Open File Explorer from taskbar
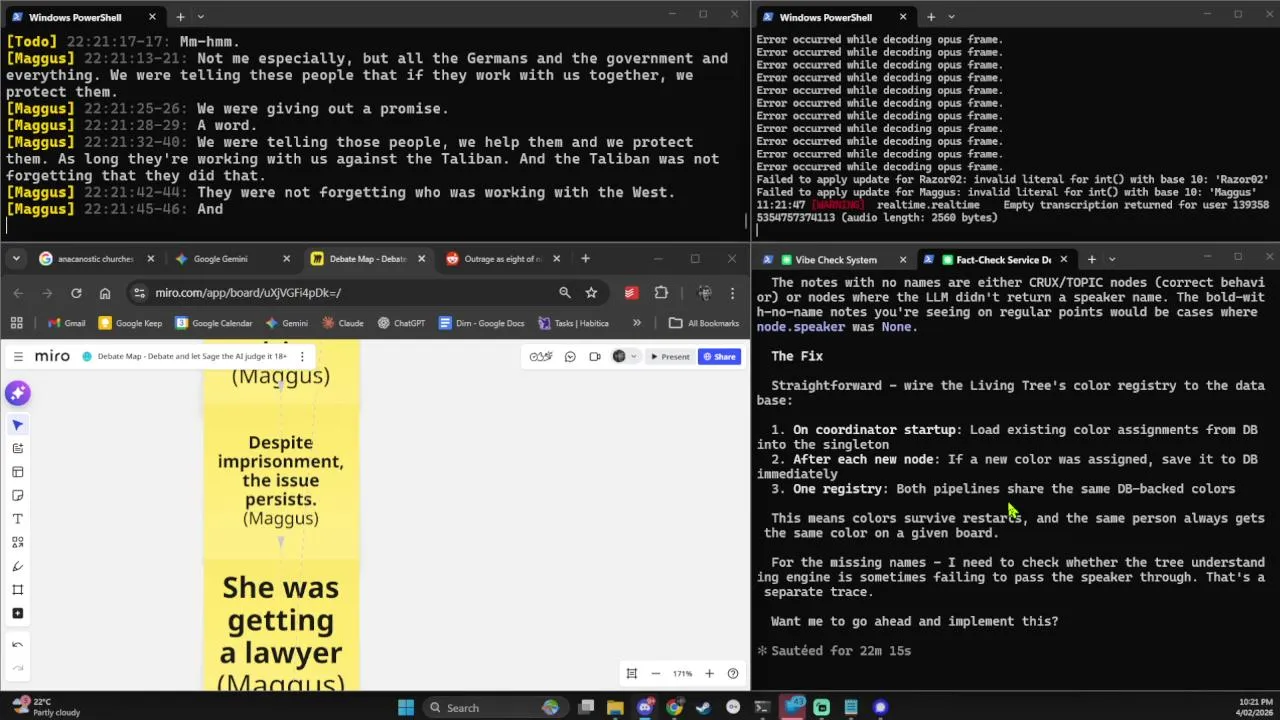The image size is (1280, 720). 615,707
